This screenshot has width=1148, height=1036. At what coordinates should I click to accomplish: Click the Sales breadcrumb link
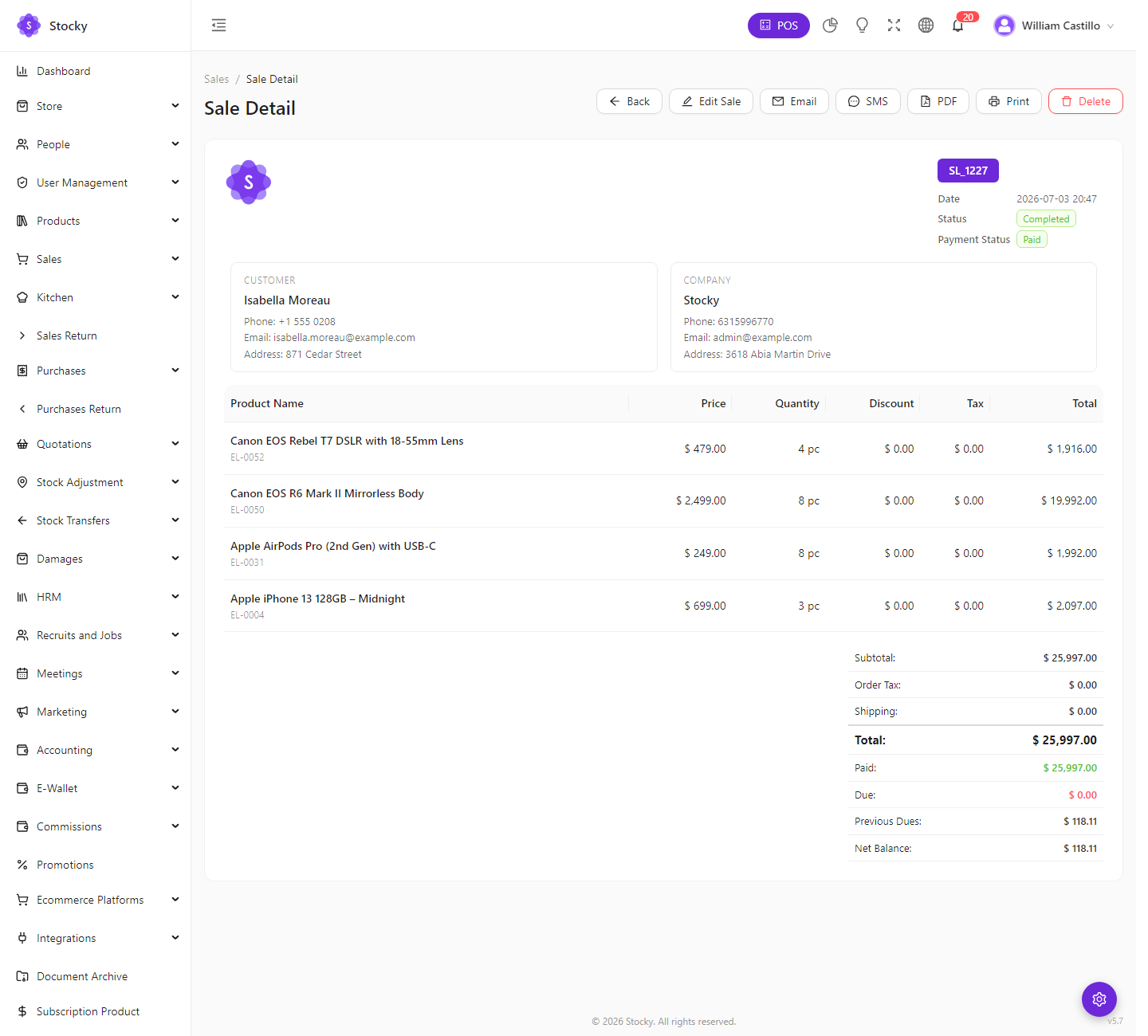216,79
